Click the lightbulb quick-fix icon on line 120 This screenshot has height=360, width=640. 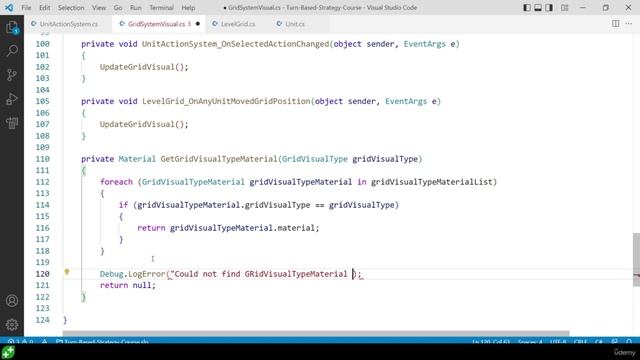pyautogui.click(x=67, y=272)
